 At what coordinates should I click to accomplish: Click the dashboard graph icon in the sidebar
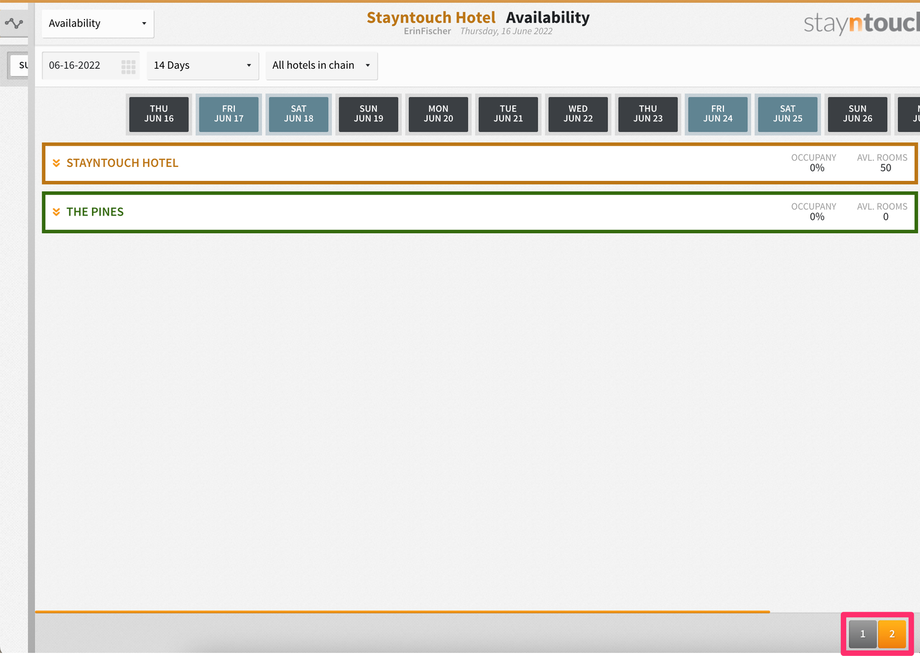coord(13,23)
